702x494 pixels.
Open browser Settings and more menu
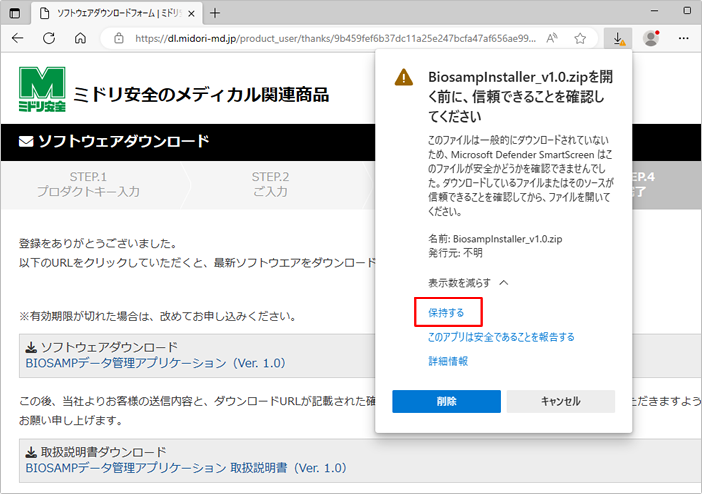coord(684,39)
